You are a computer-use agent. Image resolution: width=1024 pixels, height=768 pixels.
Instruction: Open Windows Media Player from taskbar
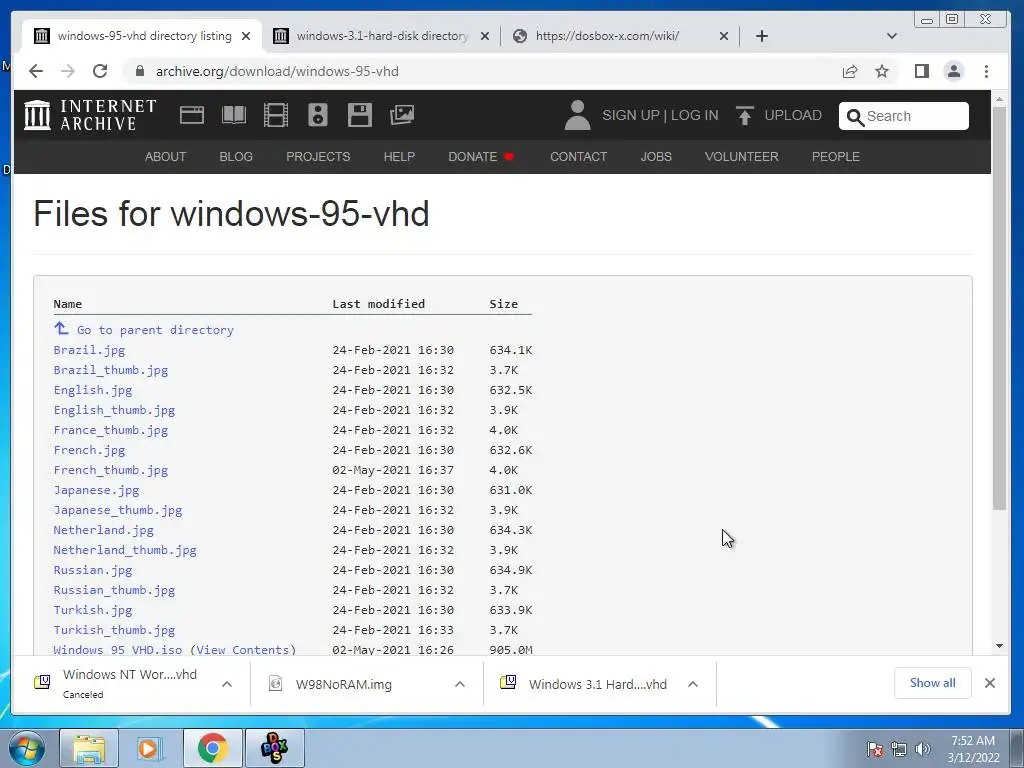point(150,748)
